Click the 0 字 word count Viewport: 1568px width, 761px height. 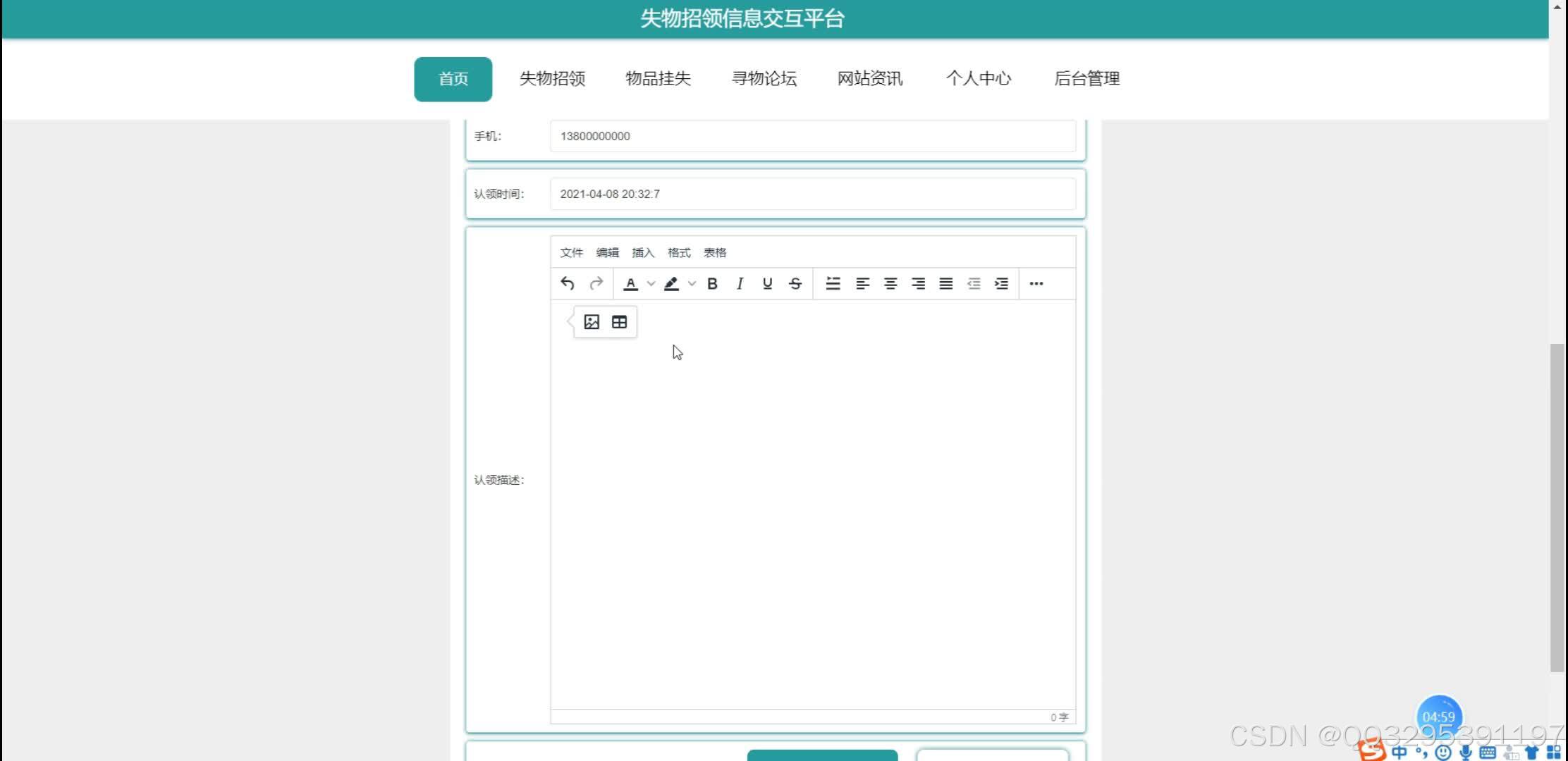[1059, 717]
